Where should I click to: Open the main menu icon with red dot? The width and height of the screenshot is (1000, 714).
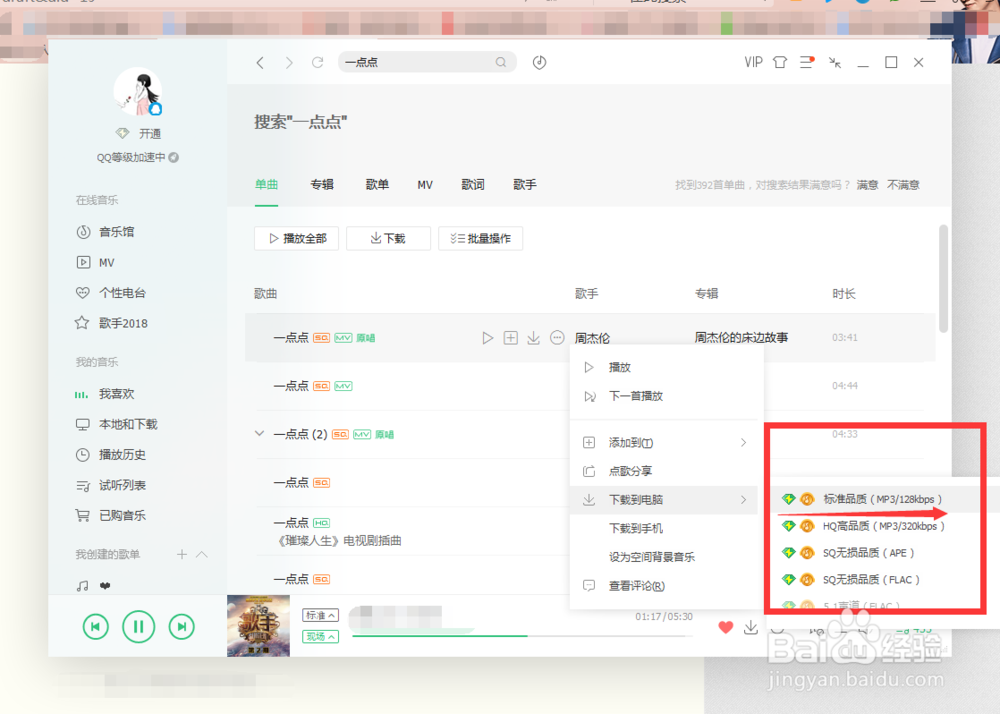click(x=807, y=62)
